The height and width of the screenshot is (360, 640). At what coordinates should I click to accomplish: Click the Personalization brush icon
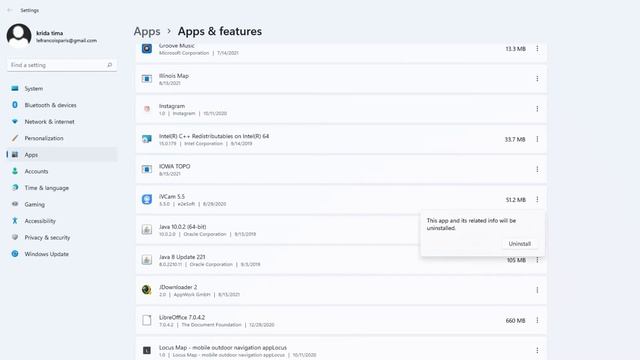click(x=15, y=138)
